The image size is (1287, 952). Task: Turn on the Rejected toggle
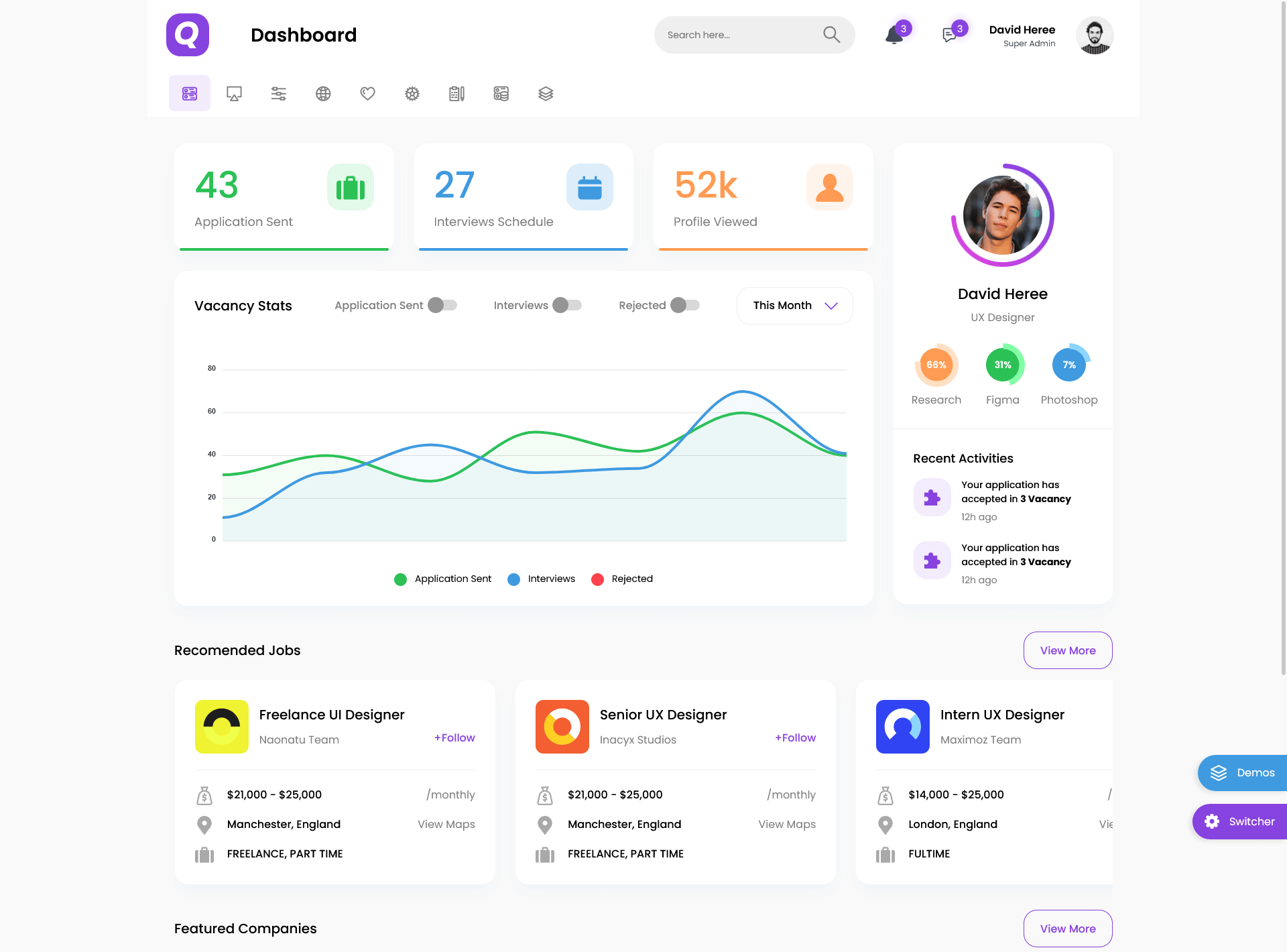685,305
